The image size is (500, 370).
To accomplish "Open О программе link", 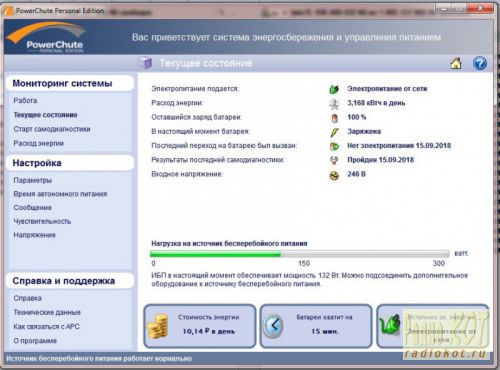I will pyautogui.click(x=35, y=341).
